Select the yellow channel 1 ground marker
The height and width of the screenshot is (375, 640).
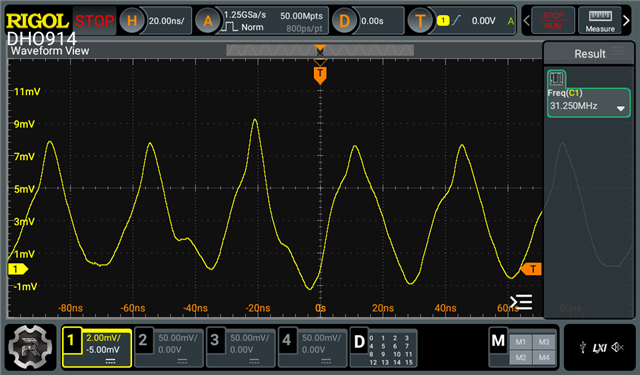18,269
